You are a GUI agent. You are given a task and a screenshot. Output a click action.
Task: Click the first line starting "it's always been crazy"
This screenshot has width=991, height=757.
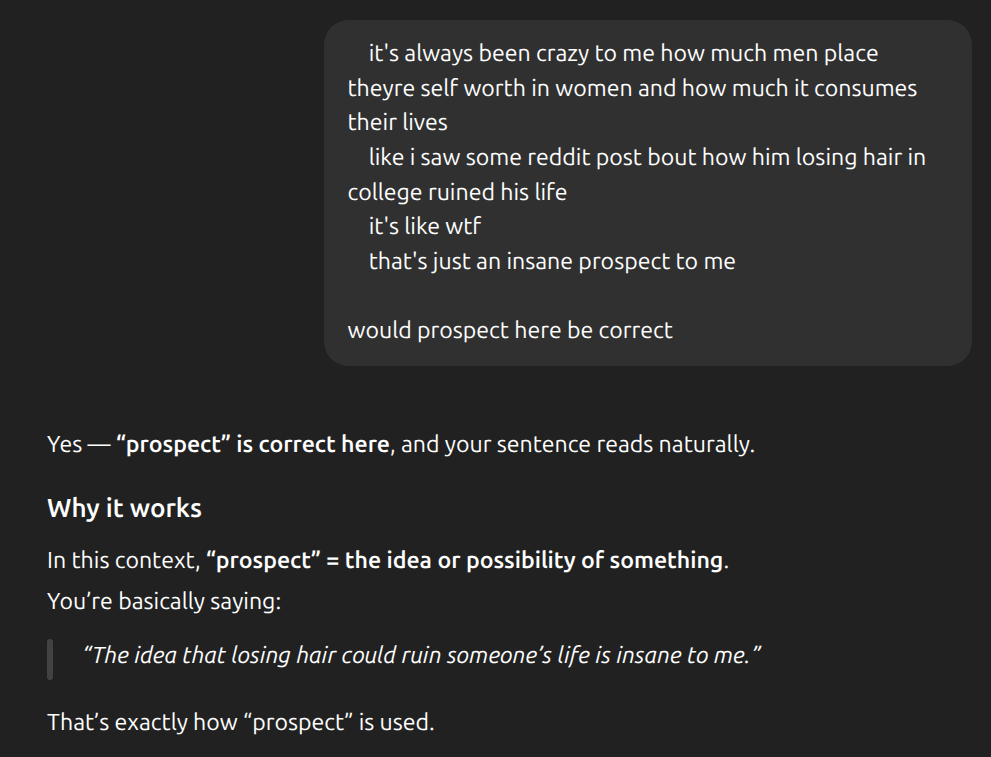point(622,54)
